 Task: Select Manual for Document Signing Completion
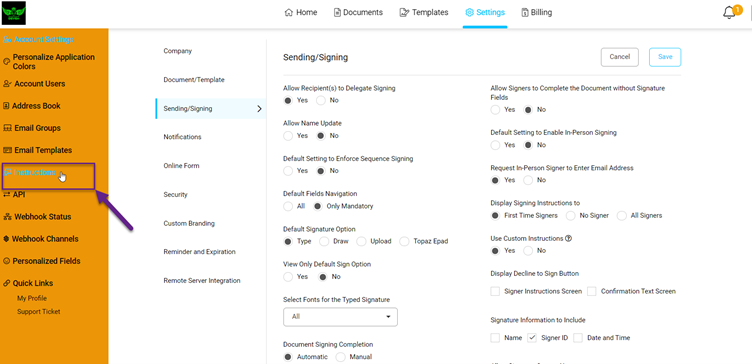[341, 357]
